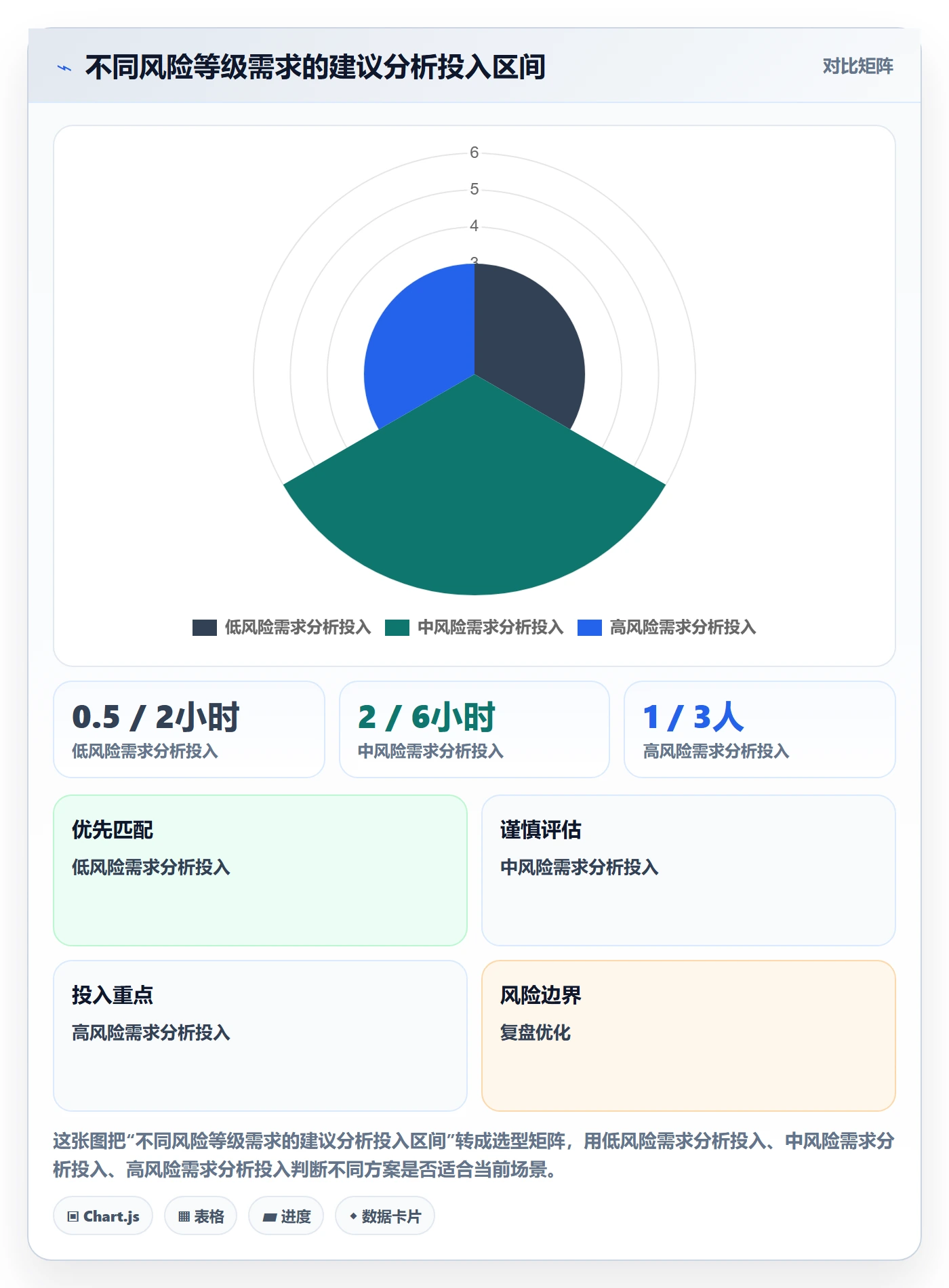This screenshot has height=1288, width=949.
Task: Click 中风险需求分析投入 inside the 谨慎评估 card
Action: pyautogui.click(x=580, y=867)
